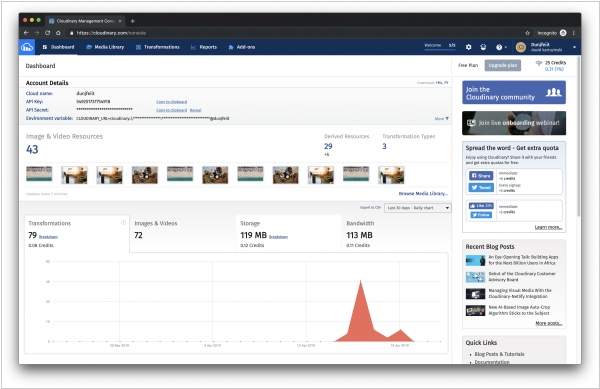Expand the More account details toggle

click(442, 119)
